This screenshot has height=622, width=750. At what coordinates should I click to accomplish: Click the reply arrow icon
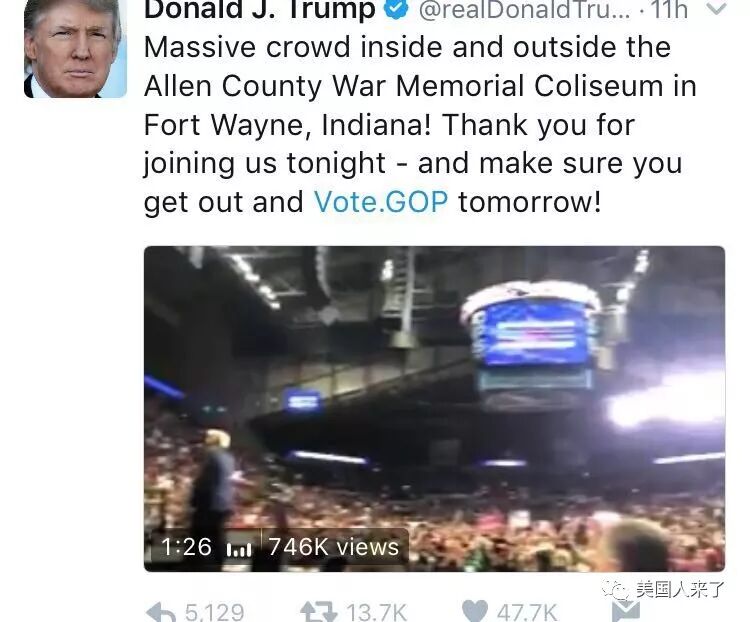160,612
